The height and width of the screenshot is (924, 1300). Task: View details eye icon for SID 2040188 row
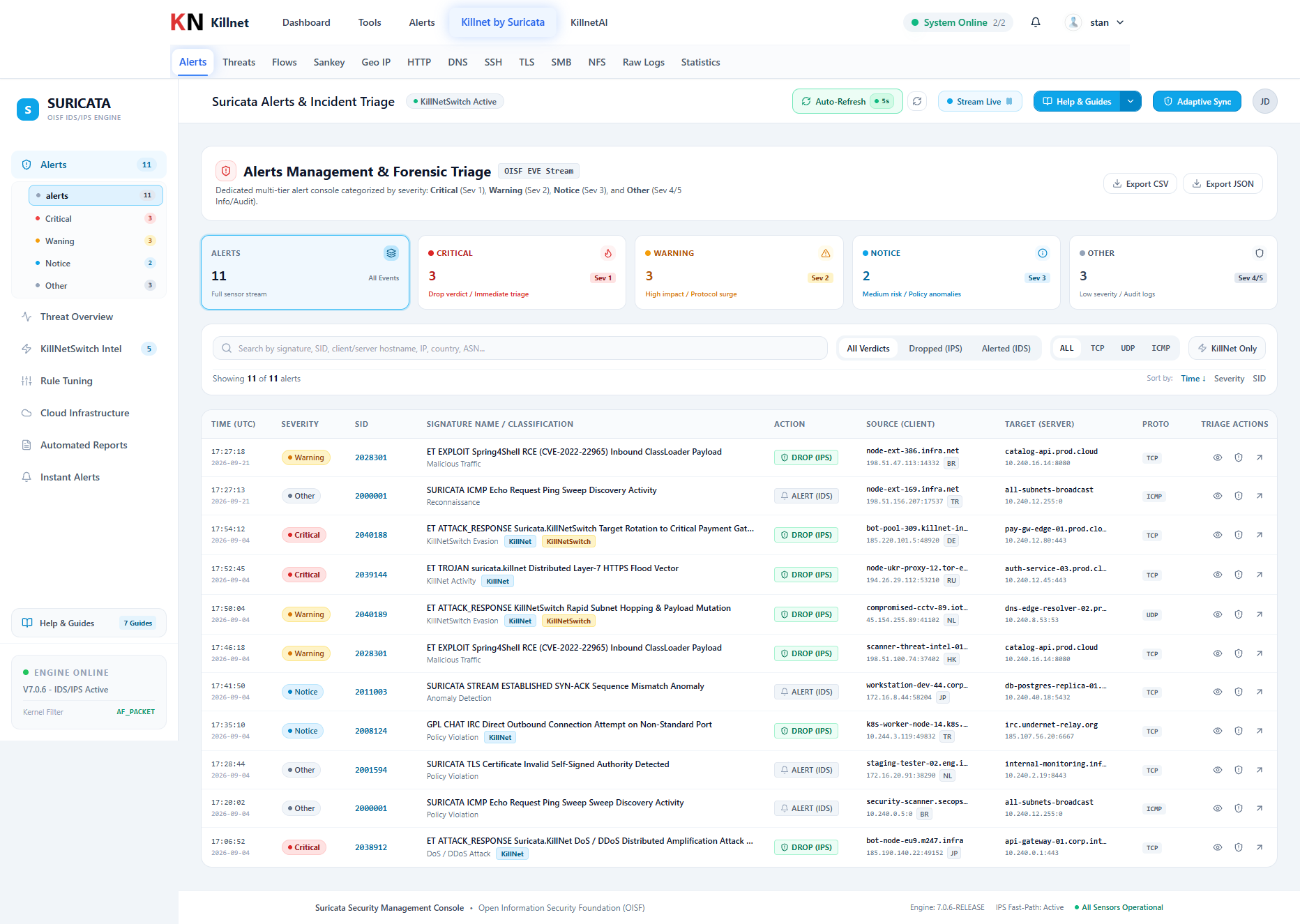tap(1217, 535)
